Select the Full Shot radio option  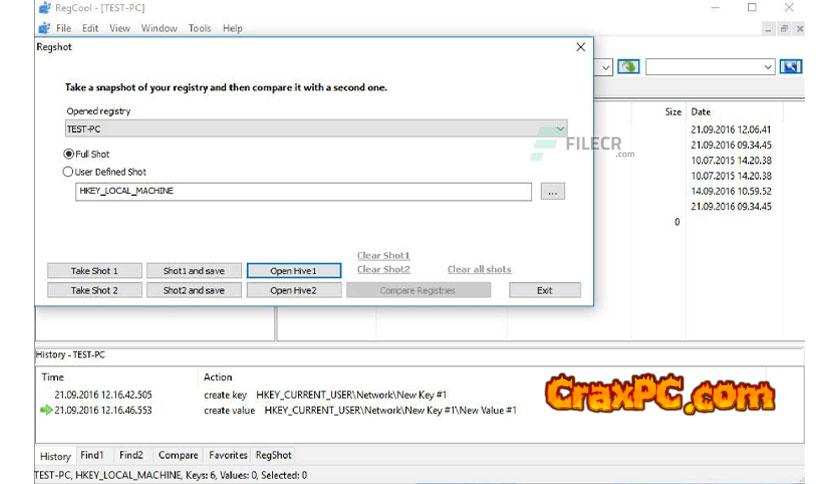[69, 154]
